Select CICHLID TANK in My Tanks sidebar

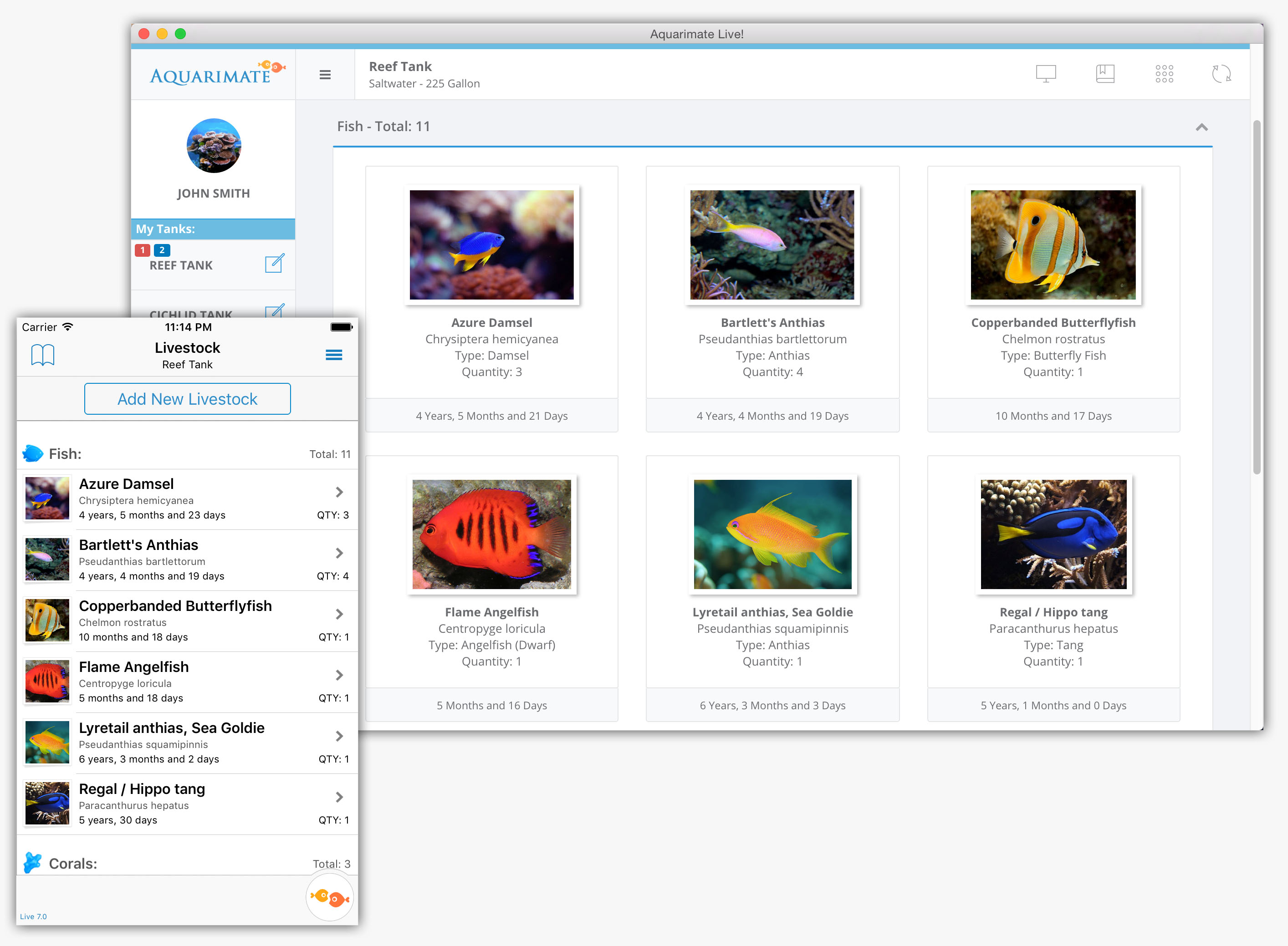coord(191,314)
